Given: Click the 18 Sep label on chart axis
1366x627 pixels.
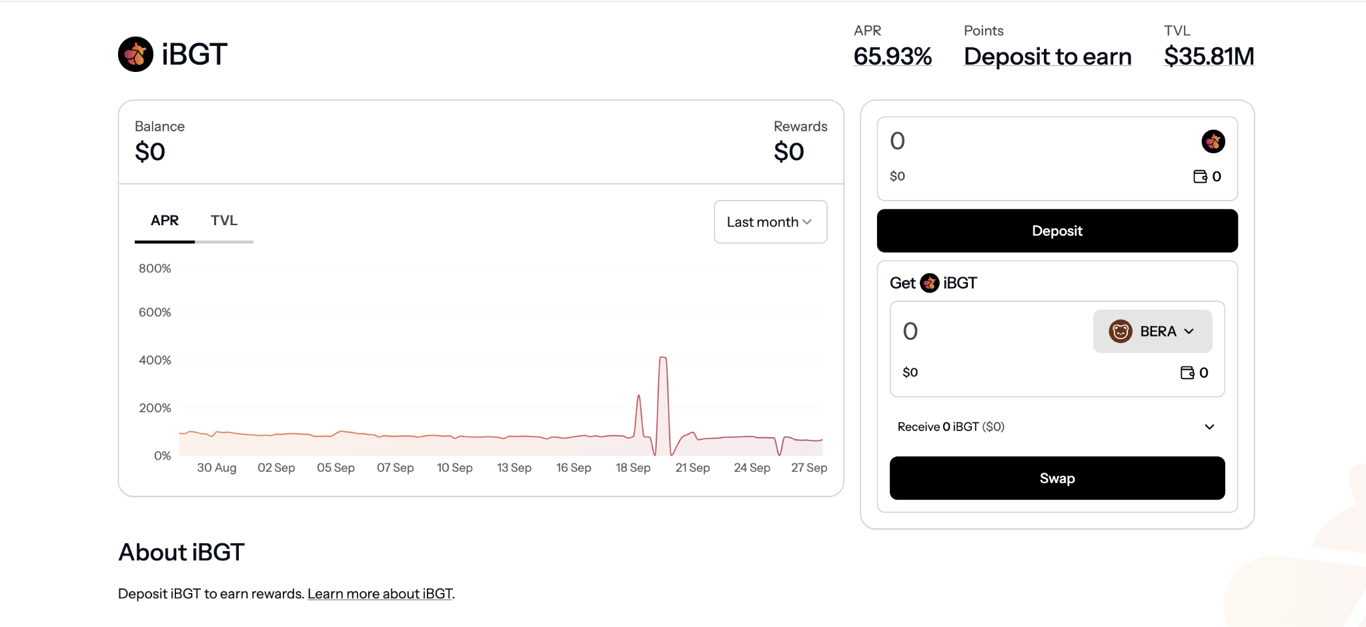Looking at the screenshot, I should click(633, 468).
